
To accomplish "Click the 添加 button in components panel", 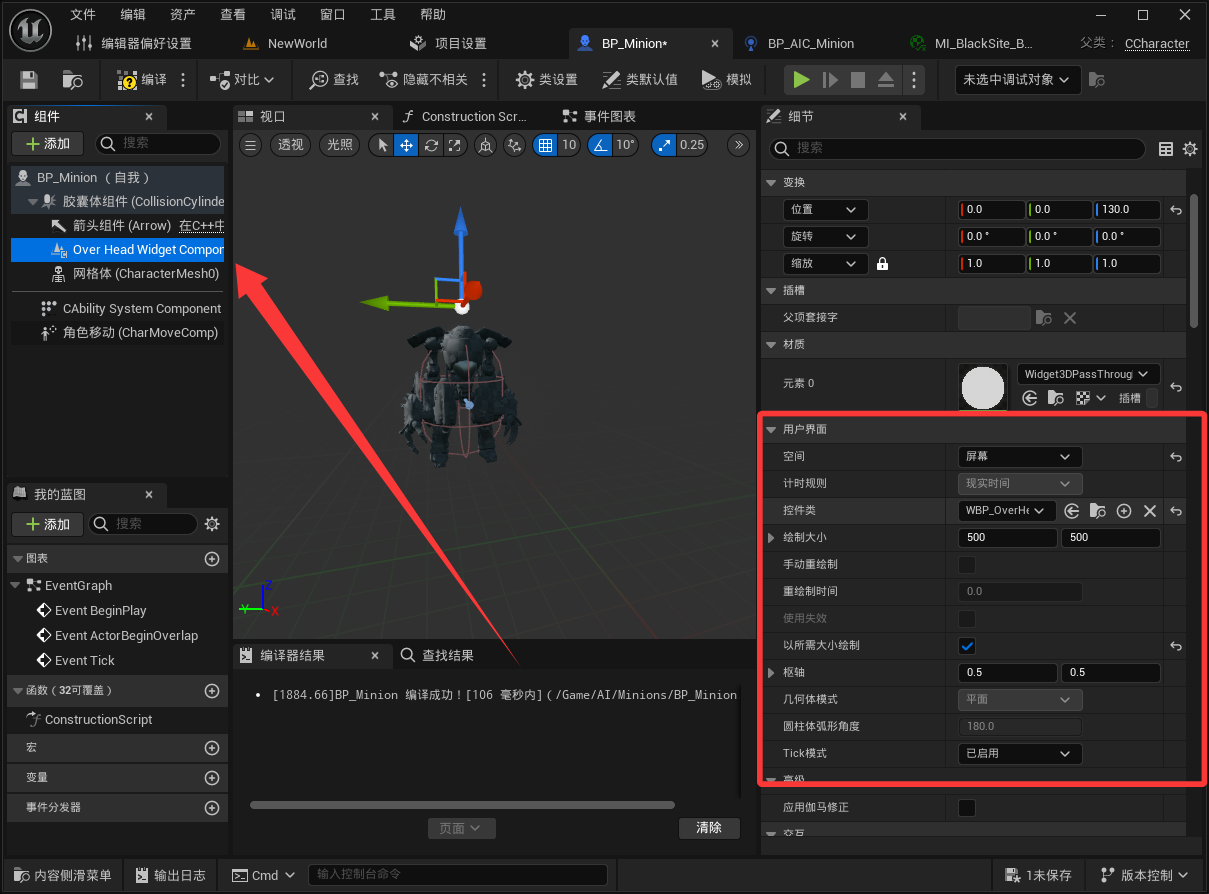I will pos(48,144).
